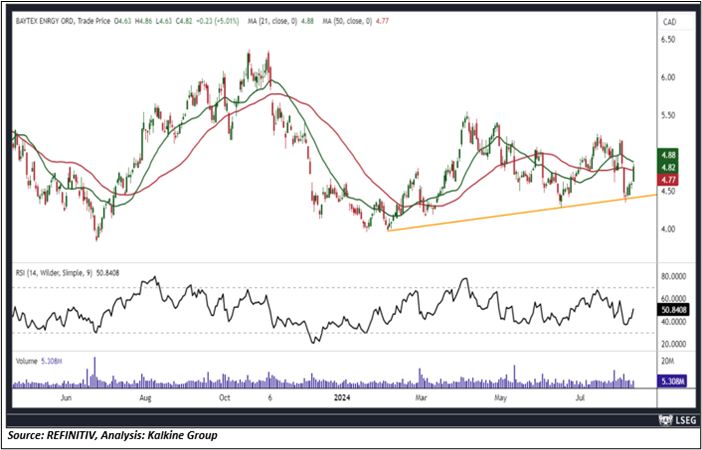This screenshot has width=702, height=450.
Task: Click the Jul date label on time axis
Action: (581, 397)
